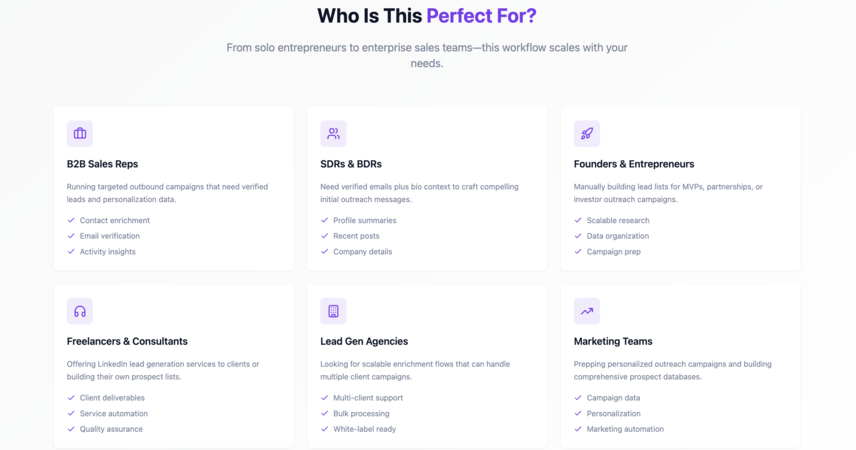Click the purple Perfect For? heading text

pyautogui.click(x=481, y=16)
